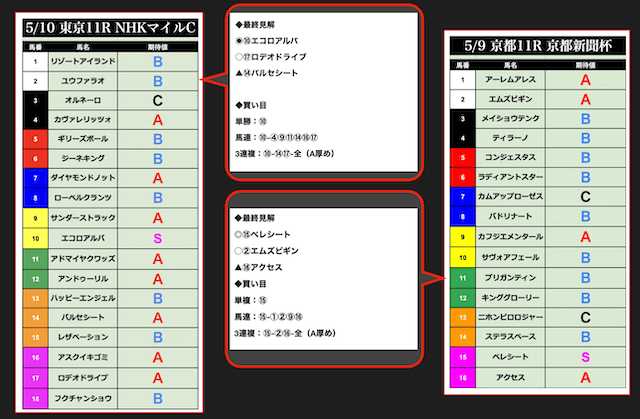
Task: Click the red A rating for カヴァレリッツォ
Action: pos(158,120)
